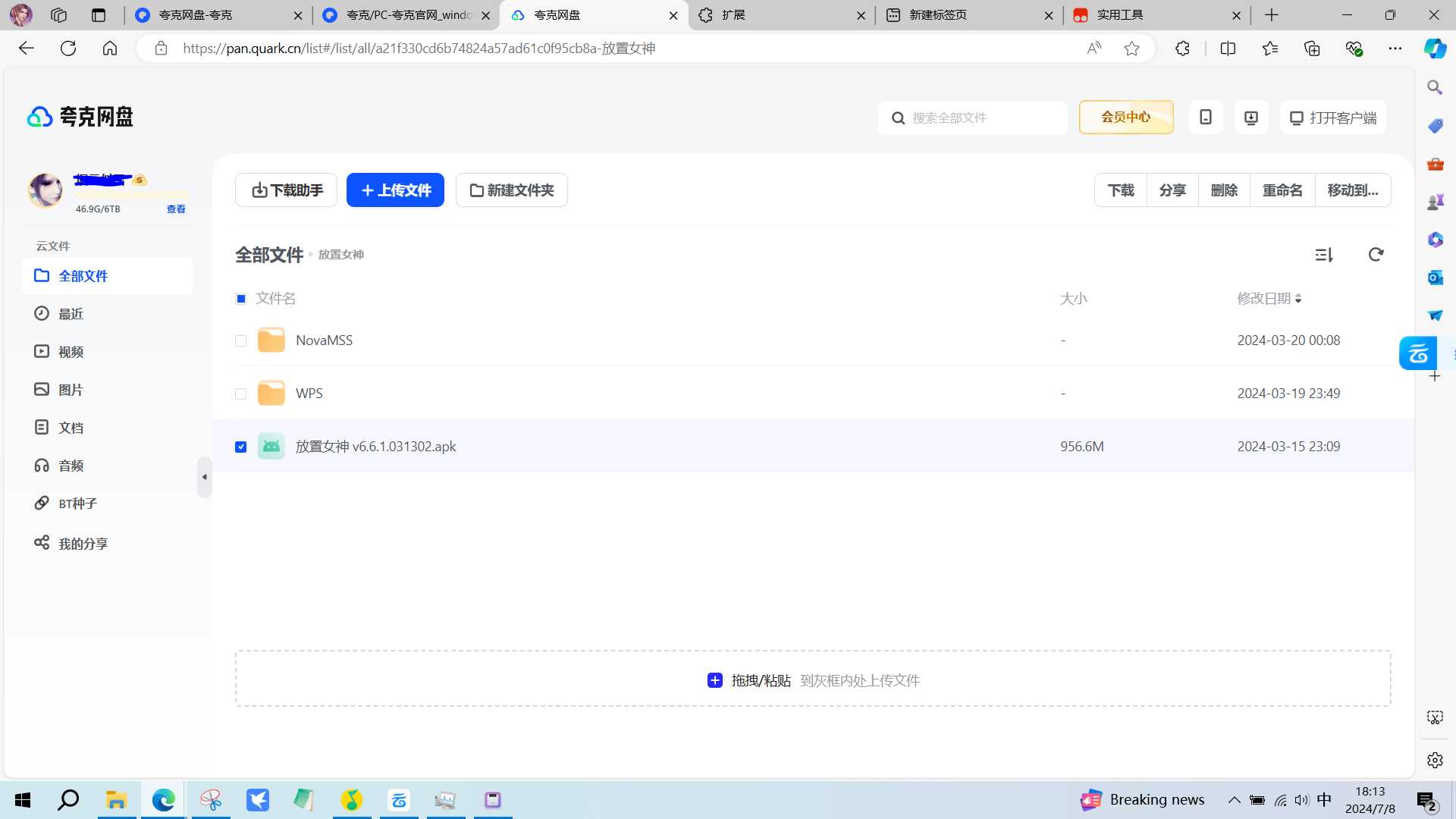The image size is (1456, 819).
Task: Reload the page with refresh icon
Action: (x=68, y=49)
